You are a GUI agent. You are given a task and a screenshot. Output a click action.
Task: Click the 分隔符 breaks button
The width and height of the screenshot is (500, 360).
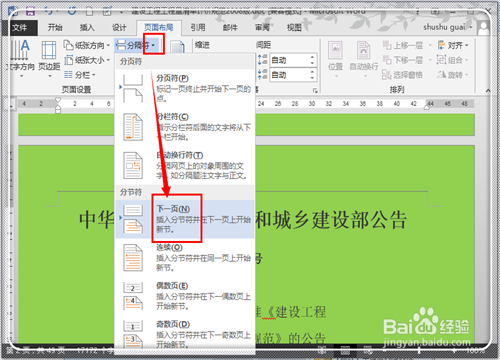[x=137, y=45]
